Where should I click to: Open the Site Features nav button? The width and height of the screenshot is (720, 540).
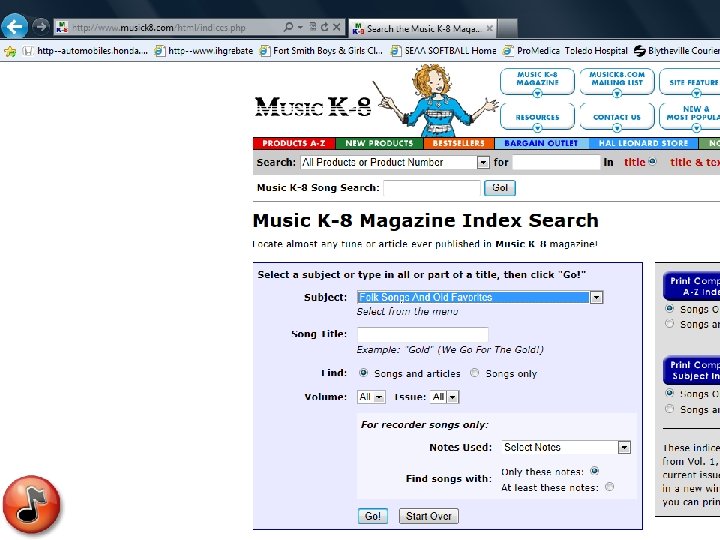click(690, 81)
